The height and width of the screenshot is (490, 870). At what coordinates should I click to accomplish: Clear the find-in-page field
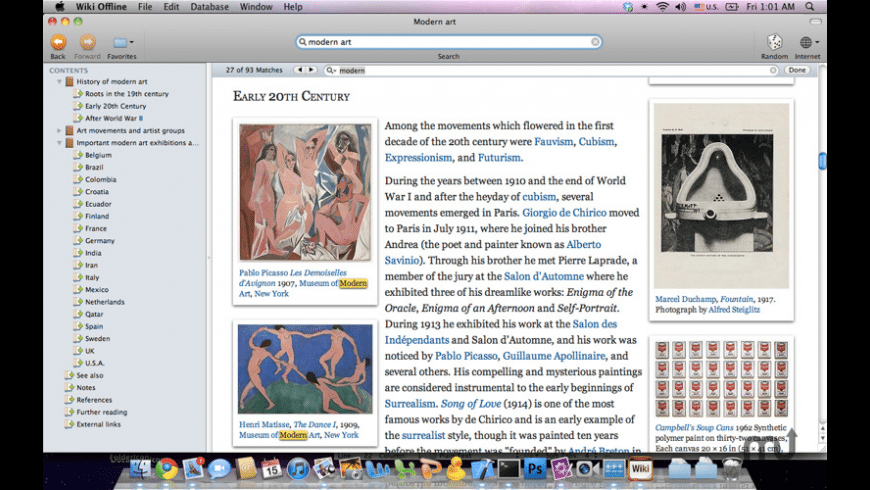(x=773, y=70)
